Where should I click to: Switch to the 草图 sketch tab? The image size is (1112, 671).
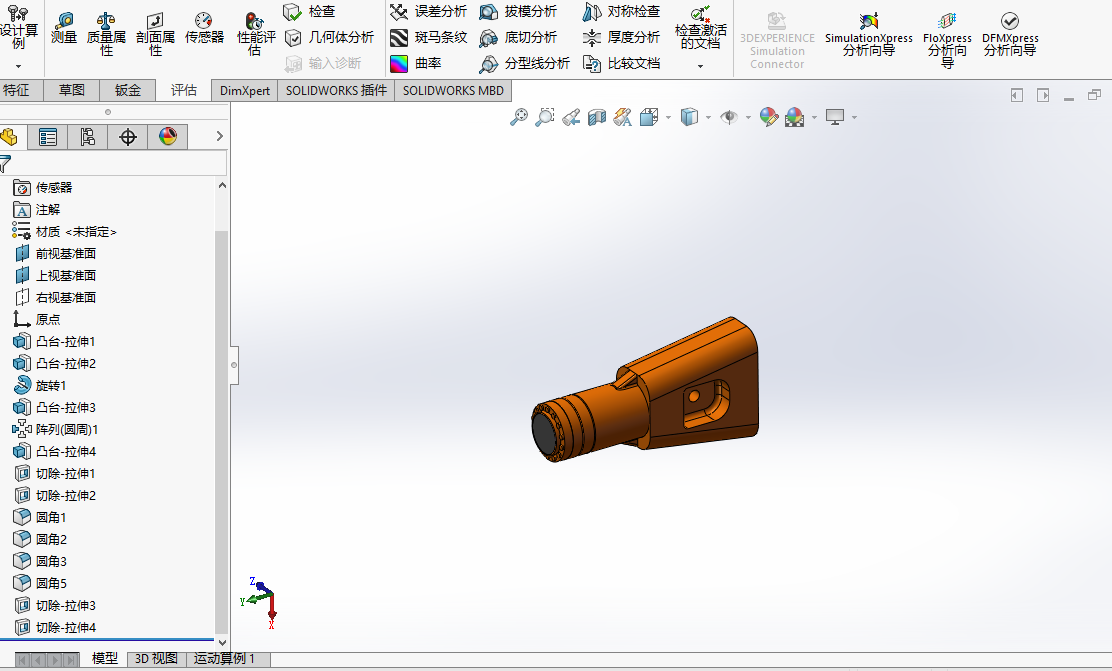(72, 90)
